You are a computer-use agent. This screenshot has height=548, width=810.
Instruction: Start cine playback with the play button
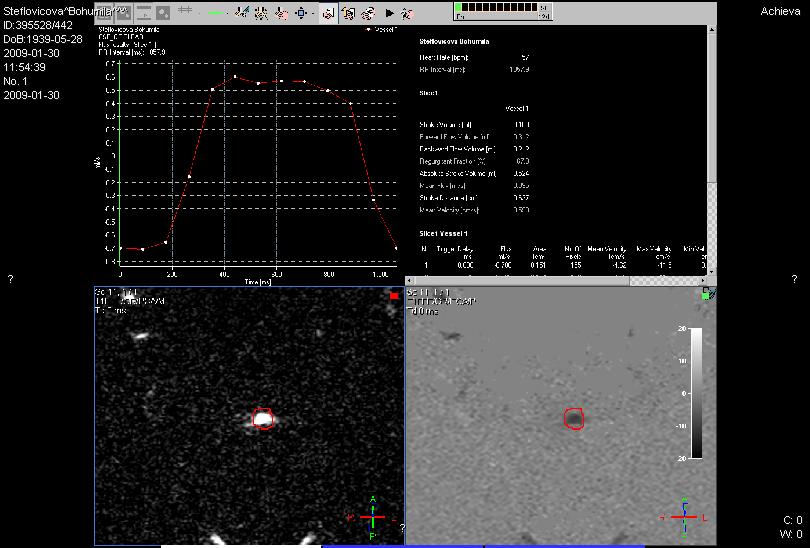click(x=390, y=13)
